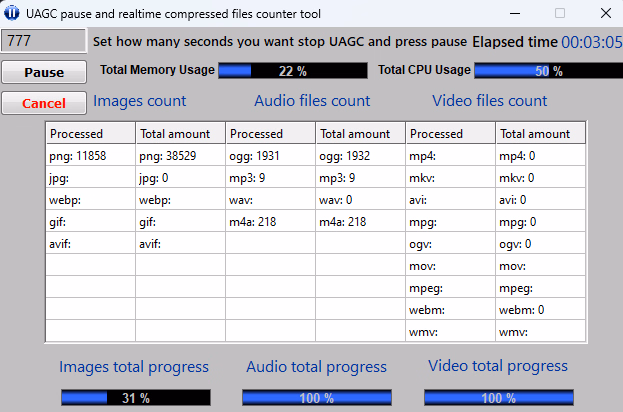Click the UAGC app icon in title bar
Viewport: 623px width, 412px height.
(x=13, y=14)
